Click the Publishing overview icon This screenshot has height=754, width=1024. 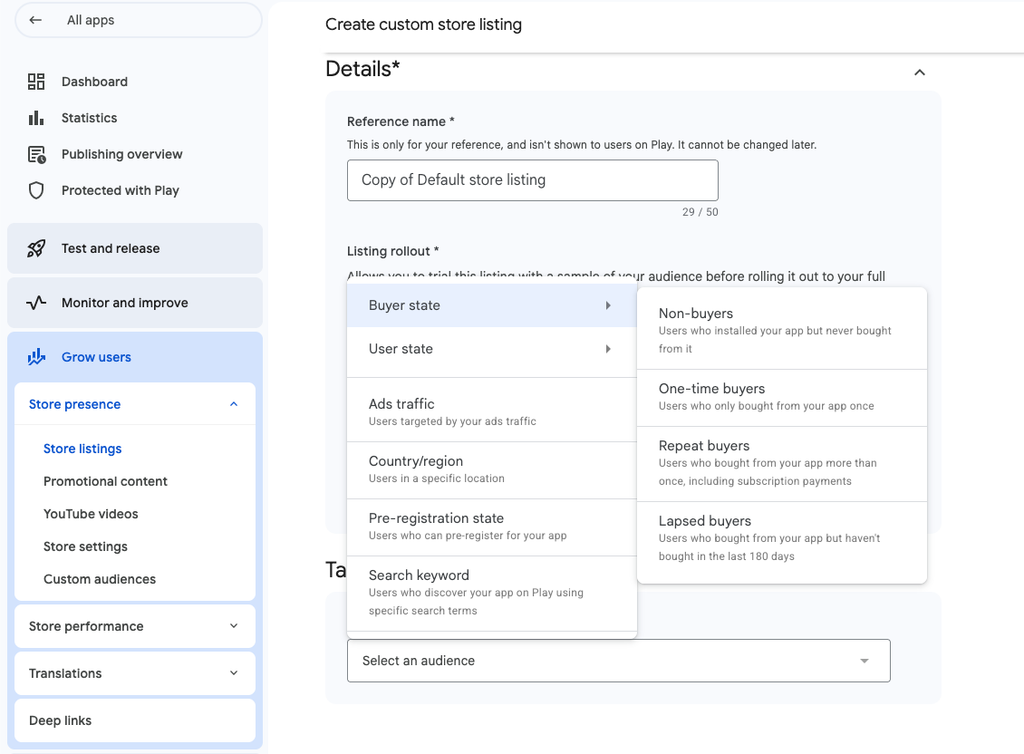pyautogui.click(x=37, y=155)
